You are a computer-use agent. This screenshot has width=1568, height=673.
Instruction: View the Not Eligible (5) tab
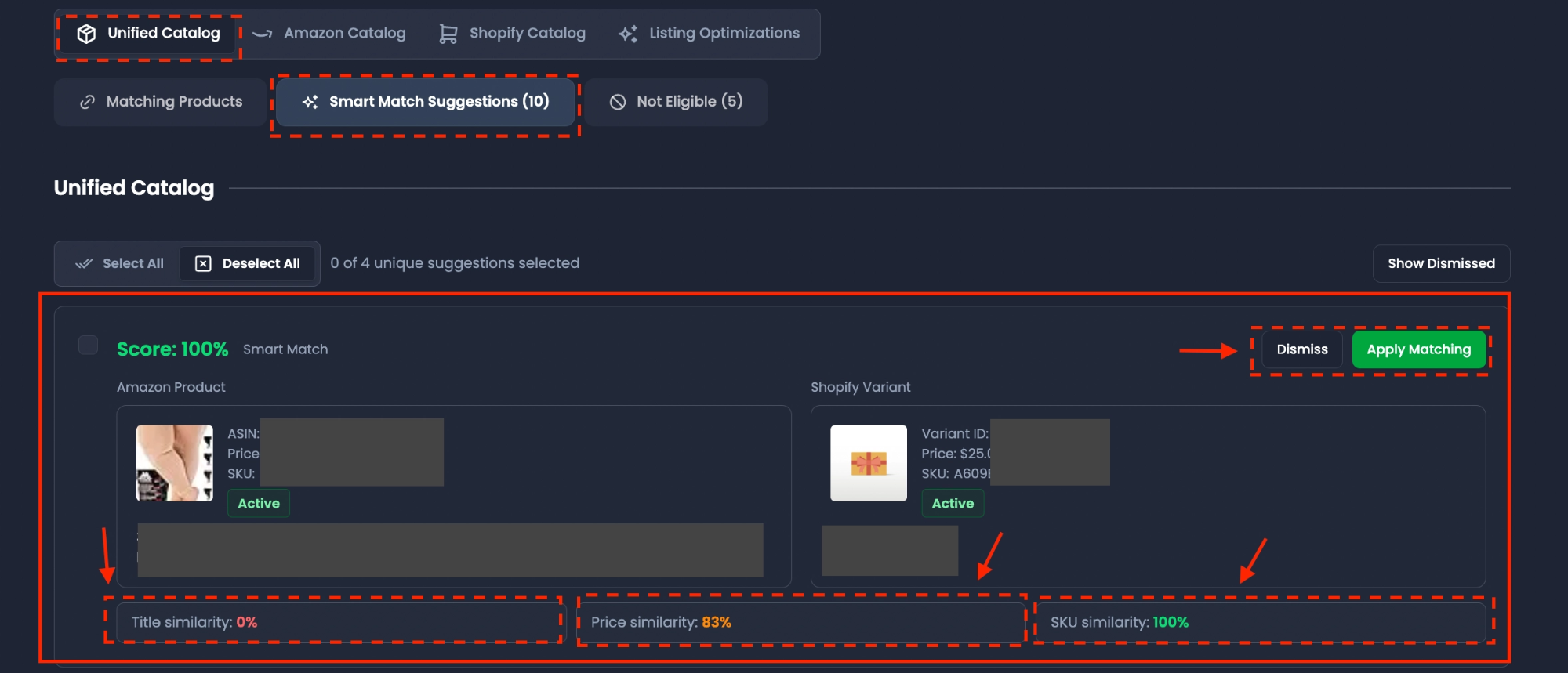tap(676, 102)
